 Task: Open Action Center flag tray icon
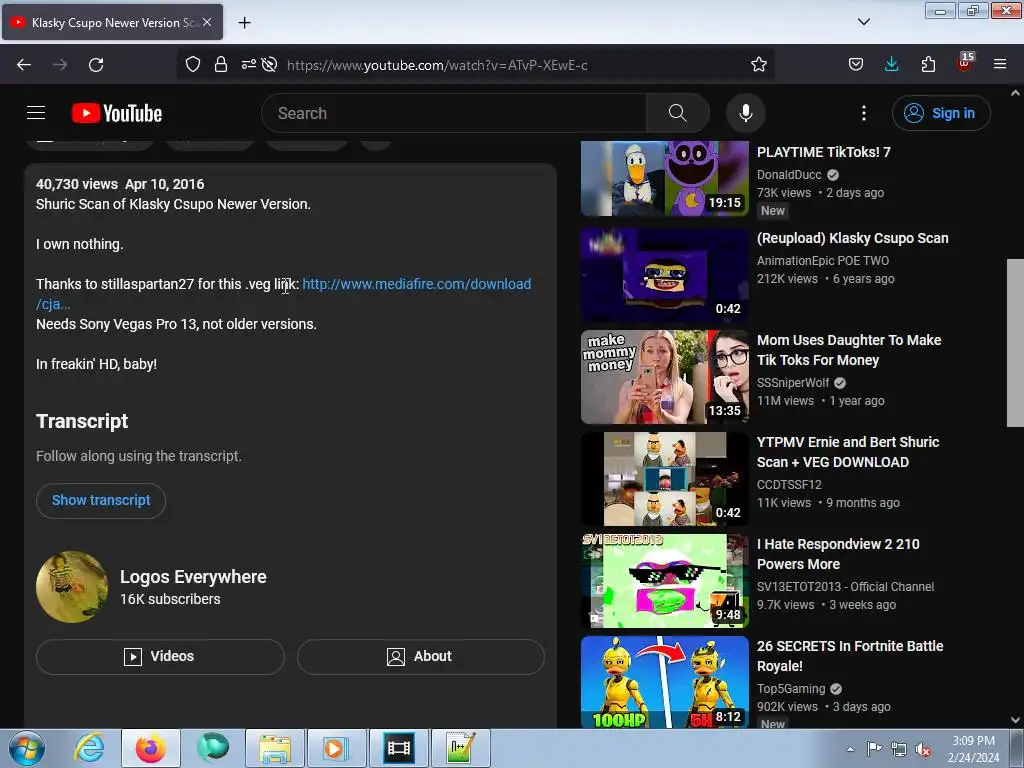[874, 749]
